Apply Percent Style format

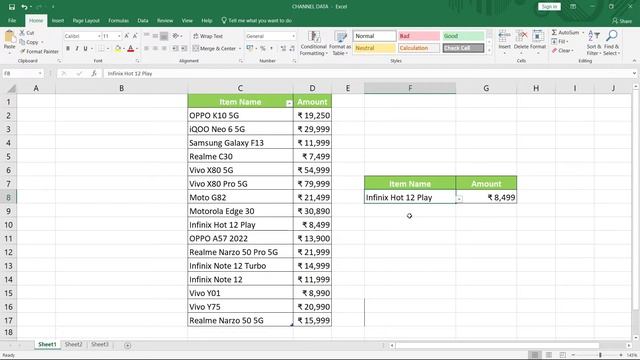(263, 49)
